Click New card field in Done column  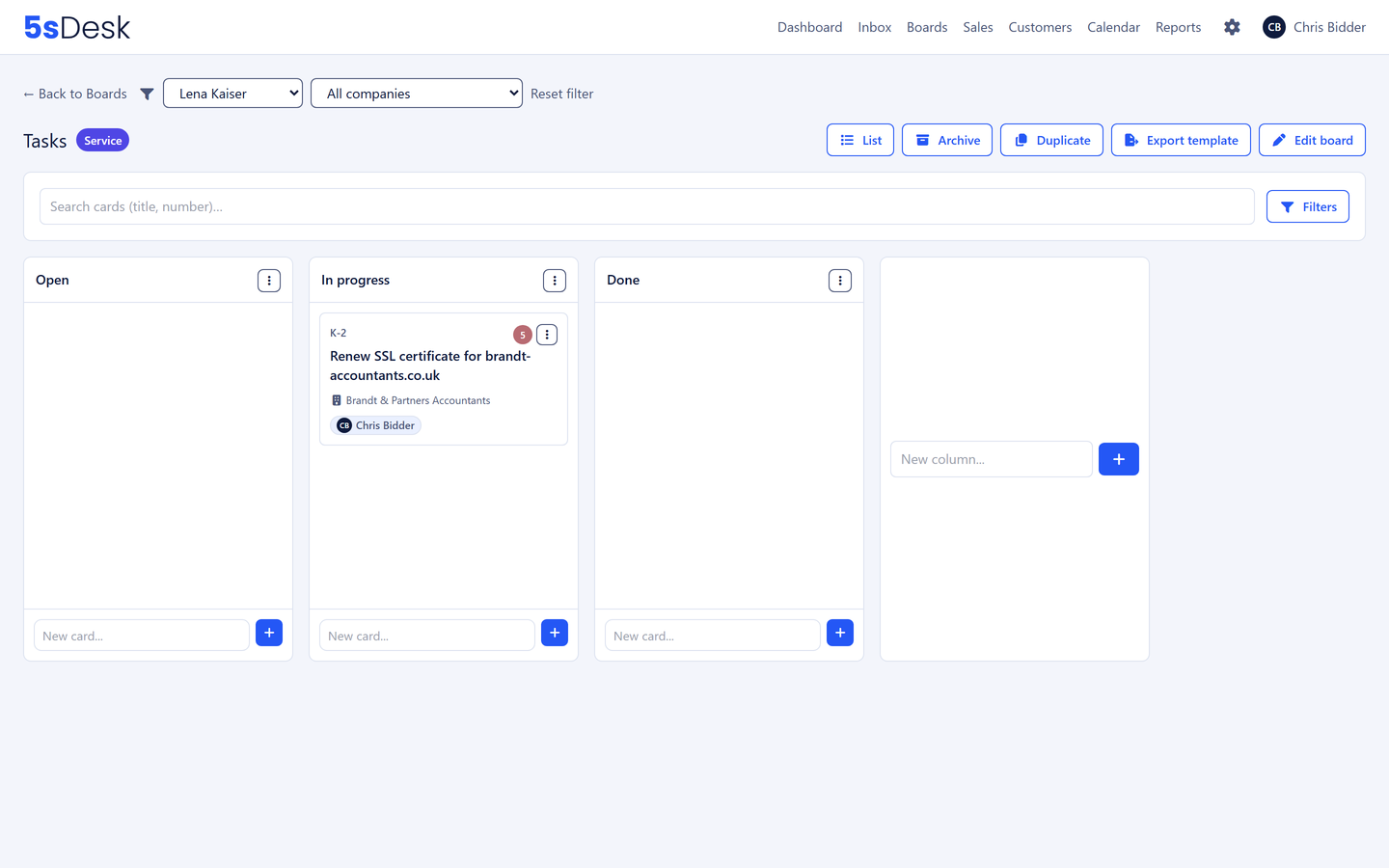[713, 636]
